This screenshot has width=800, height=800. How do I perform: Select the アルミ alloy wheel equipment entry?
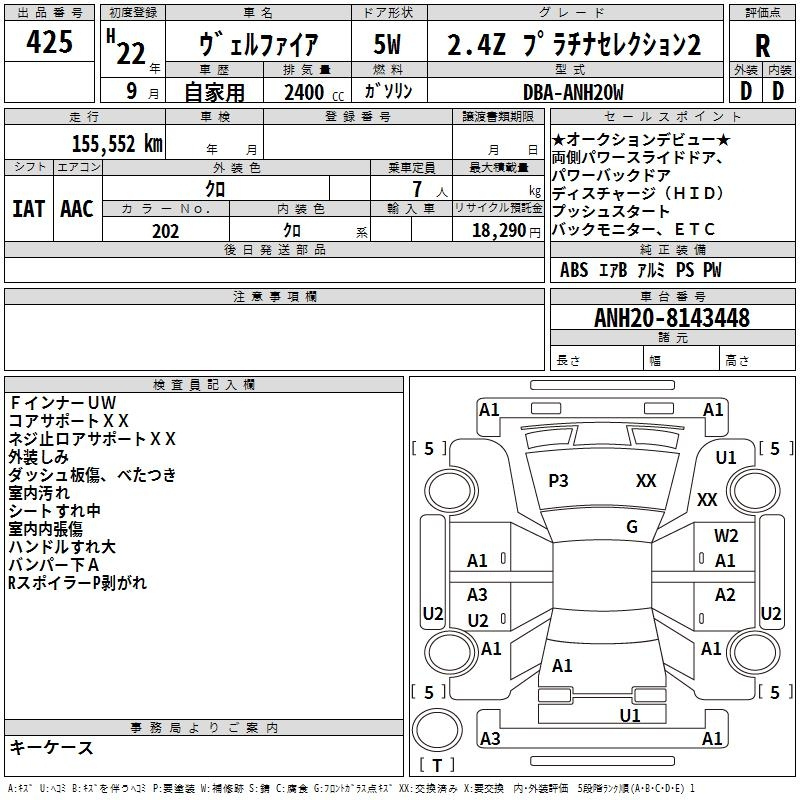(652, 270)
